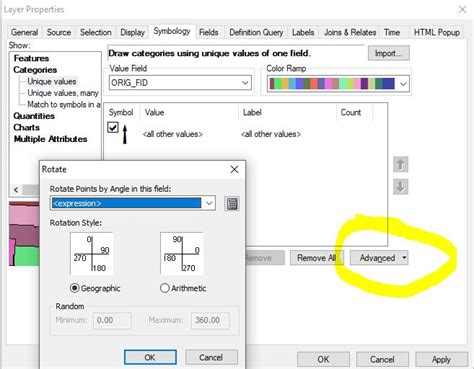This screenshot has height=369, width=474.
Task: Open the rotation expression calculator icon
Action: click(x=232, y=203)
